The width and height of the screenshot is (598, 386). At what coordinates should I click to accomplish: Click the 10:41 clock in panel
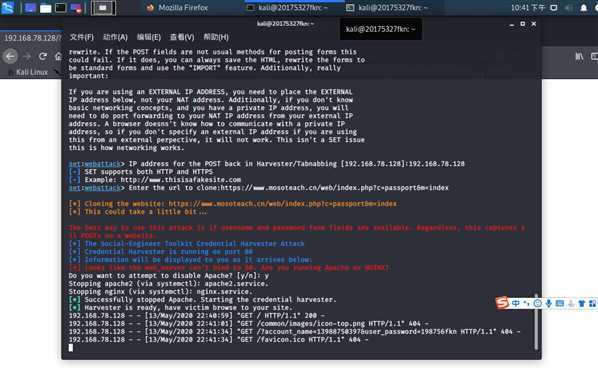pyautogui.click(x=528, y=8)
